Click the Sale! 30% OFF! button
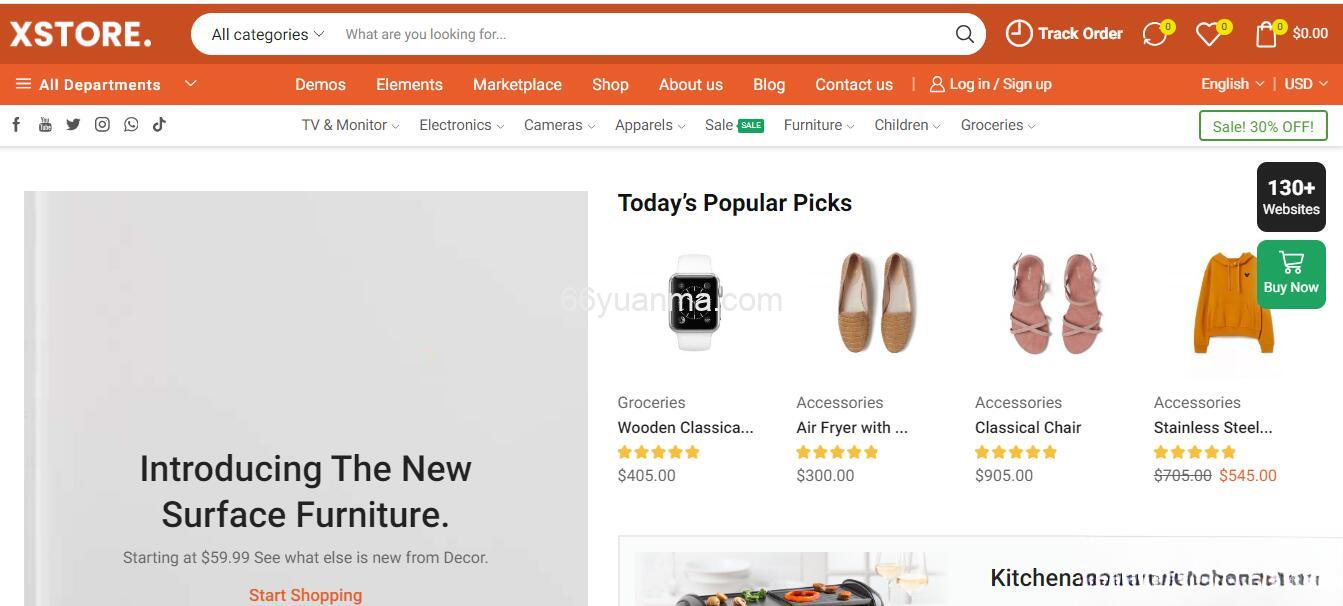 coord(1263,126)
